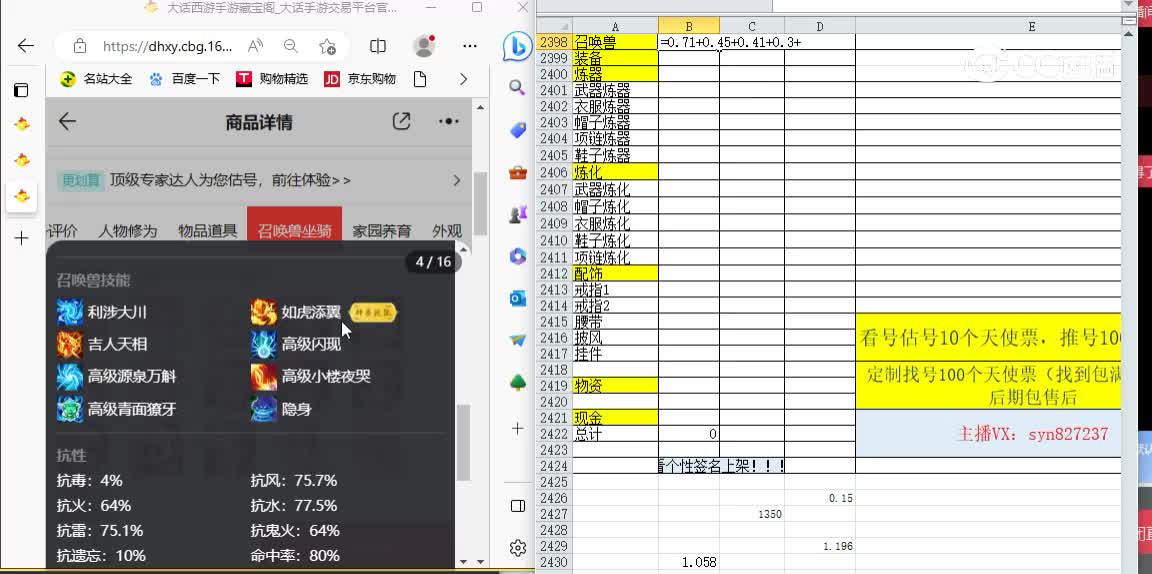Open tab actions menu icon
This screenshot has width=1152, height=574.
21,90
